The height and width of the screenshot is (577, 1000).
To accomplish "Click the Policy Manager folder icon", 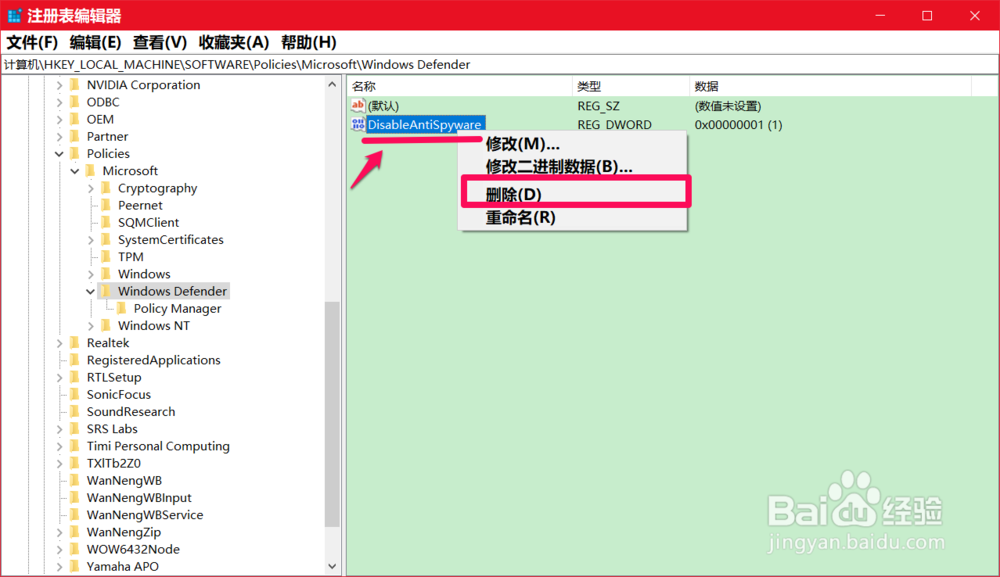I will pos(123,308).
